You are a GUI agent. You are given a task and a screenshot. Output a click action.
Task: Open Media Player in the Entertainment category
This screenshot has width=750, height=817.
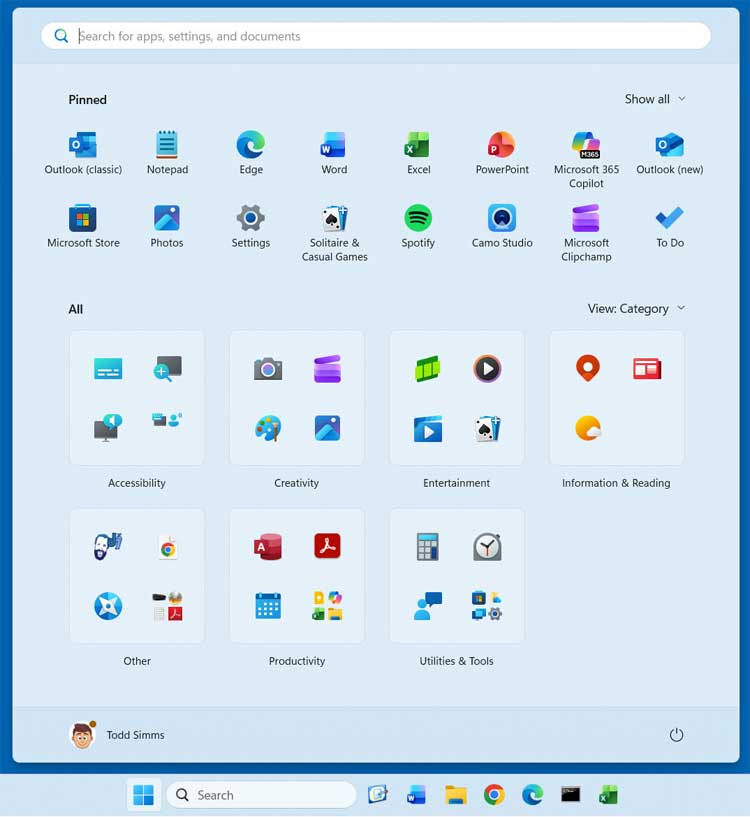coord(487,369)
